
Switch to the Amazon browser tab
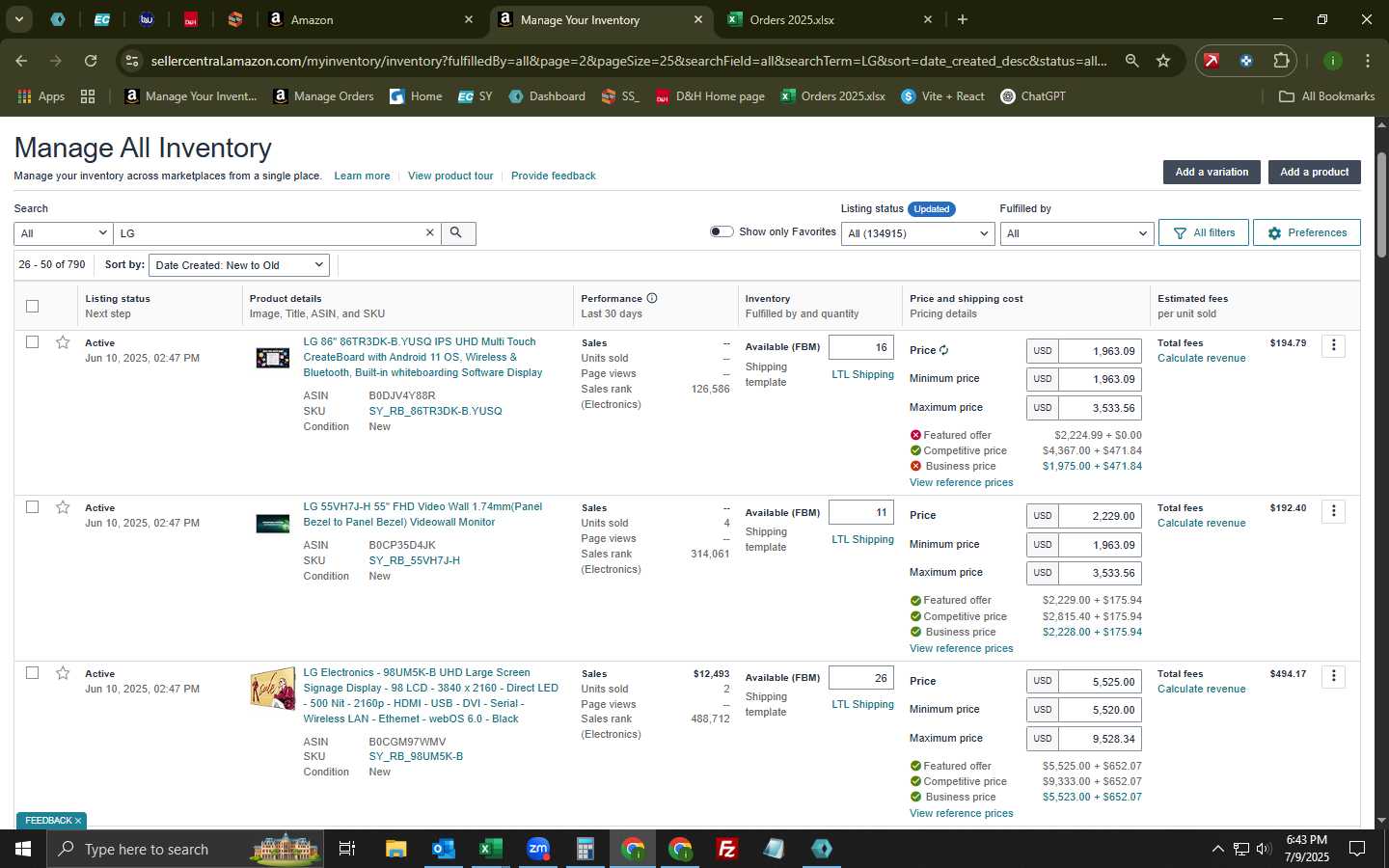tap(371, 19)
